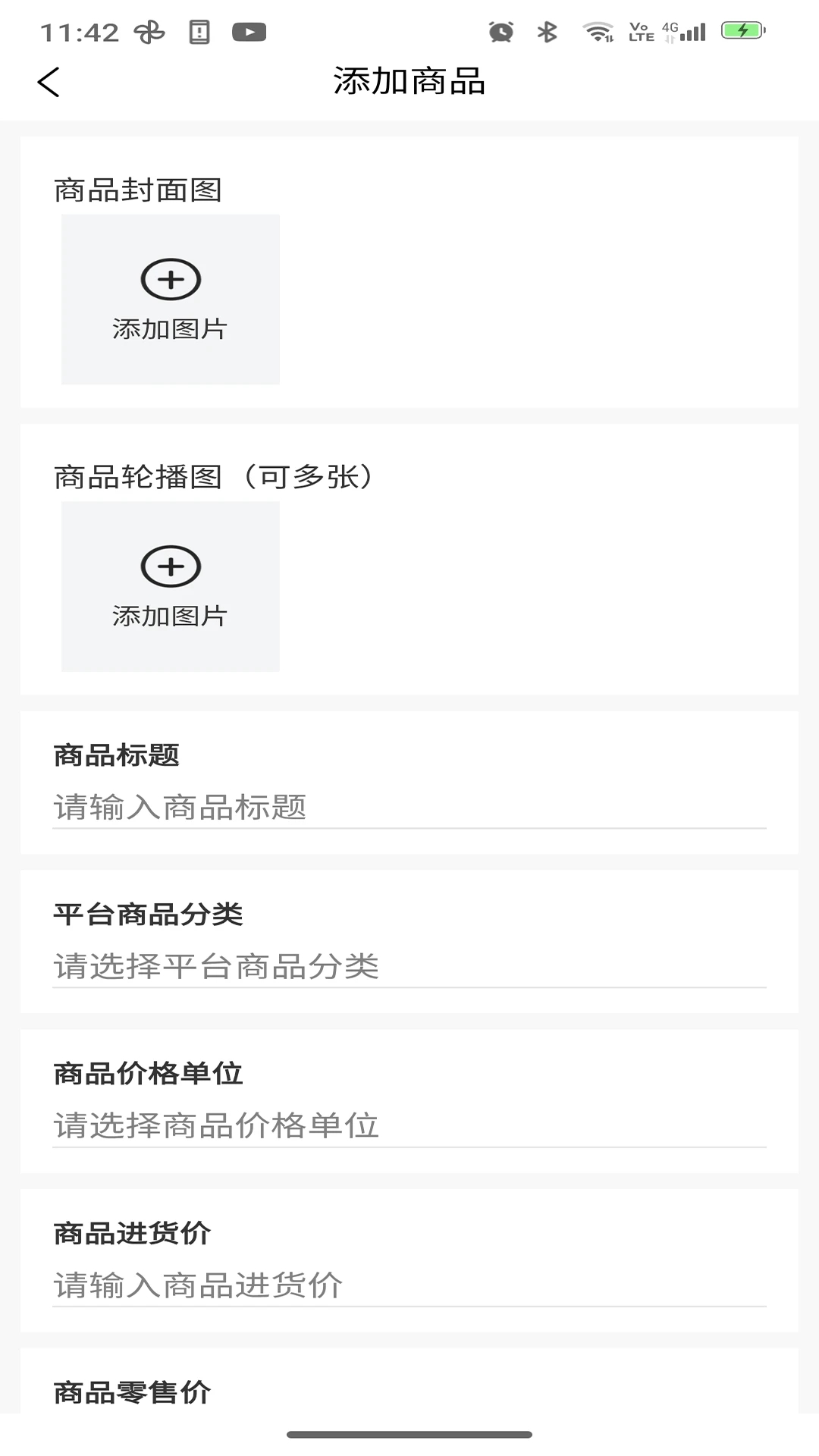Screen dimensions: 819x1456
Task: Tap the 添加商品 page title
Action: pos(409,82)
